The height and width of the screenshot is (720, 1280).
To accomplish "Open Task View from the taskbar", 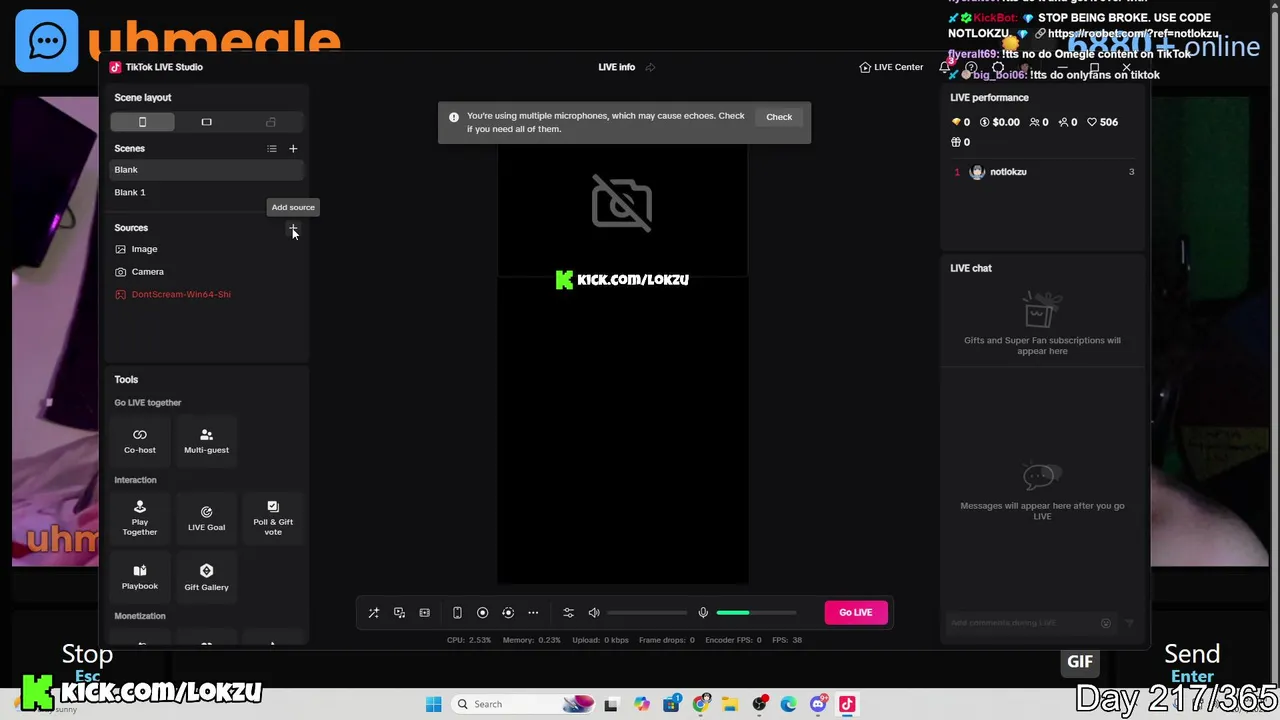I will [611, 704].
